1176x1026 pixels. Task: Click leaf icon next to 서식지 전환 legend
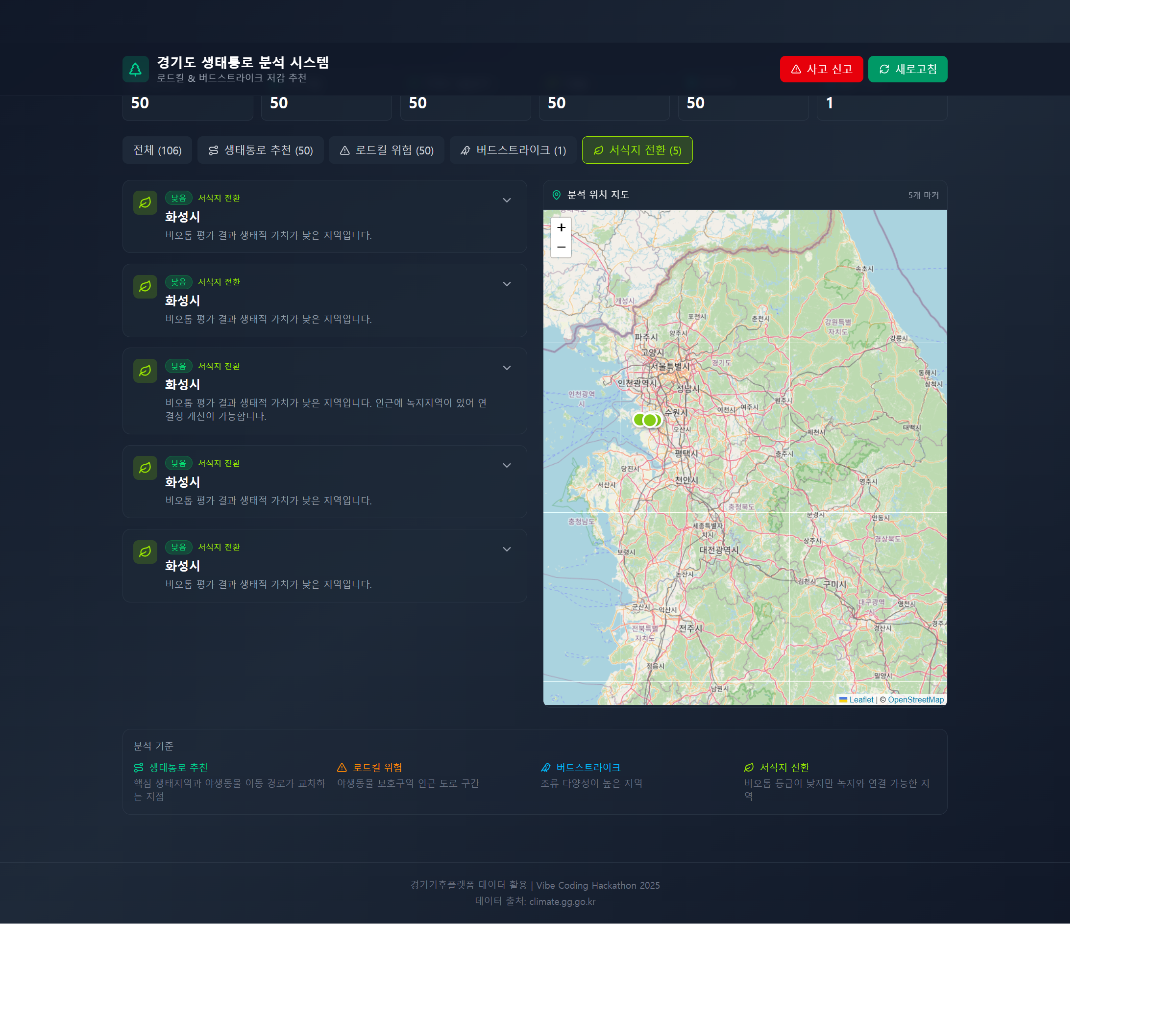pos(749,768)
